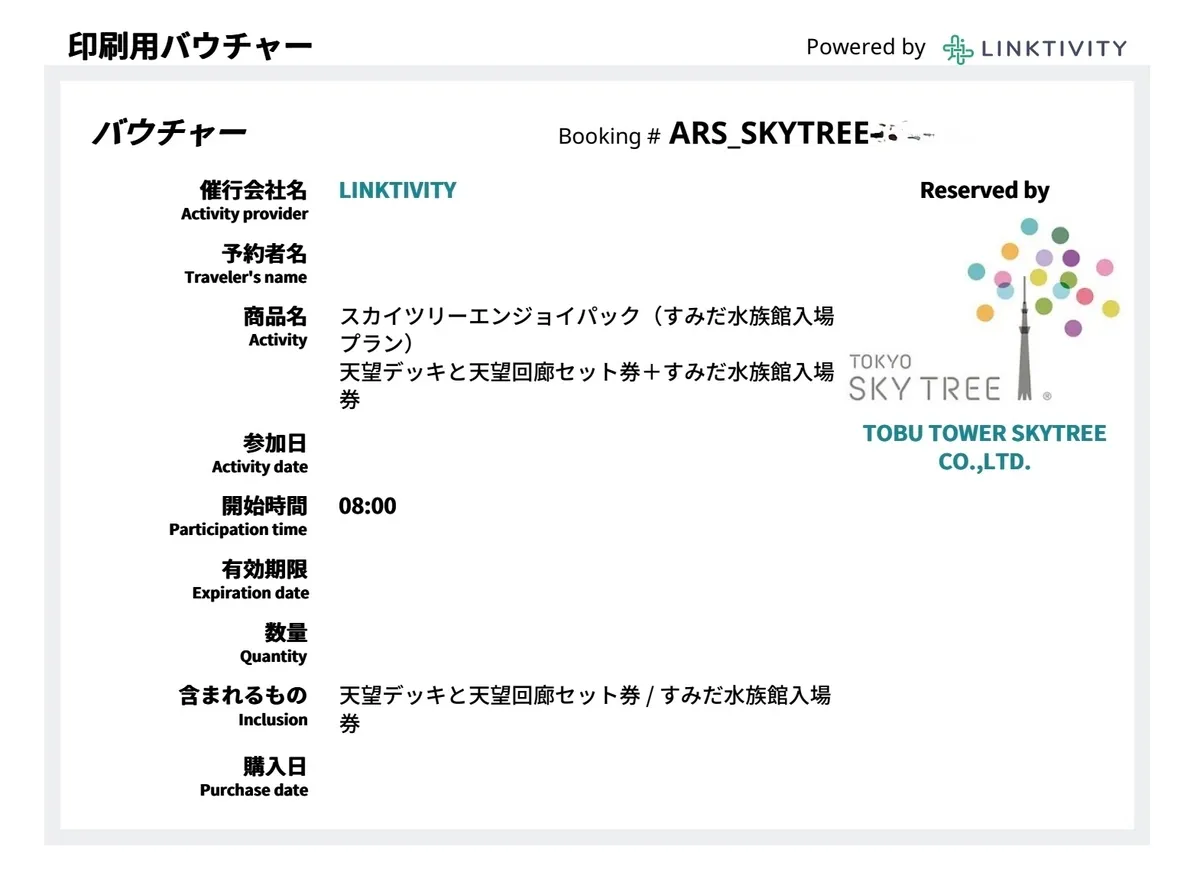Click the 含まれるもの Inclusion label
The height and width of the screenshot is (882, 1200).
pos(243,707)
